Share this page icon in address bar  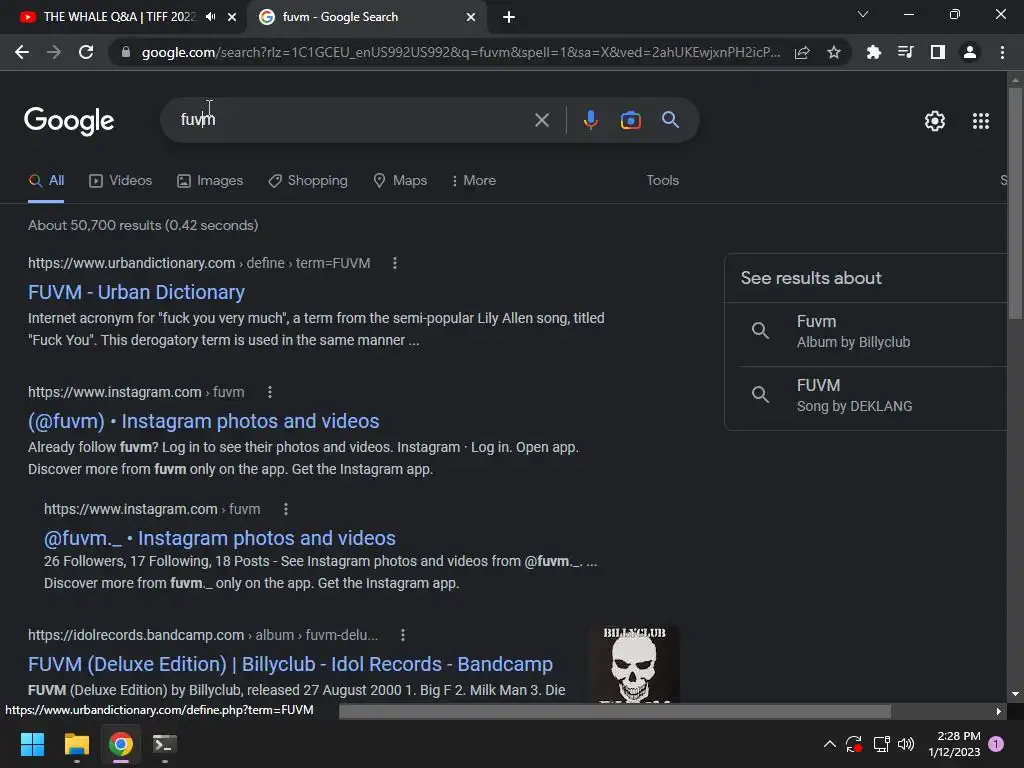(802, 52)
